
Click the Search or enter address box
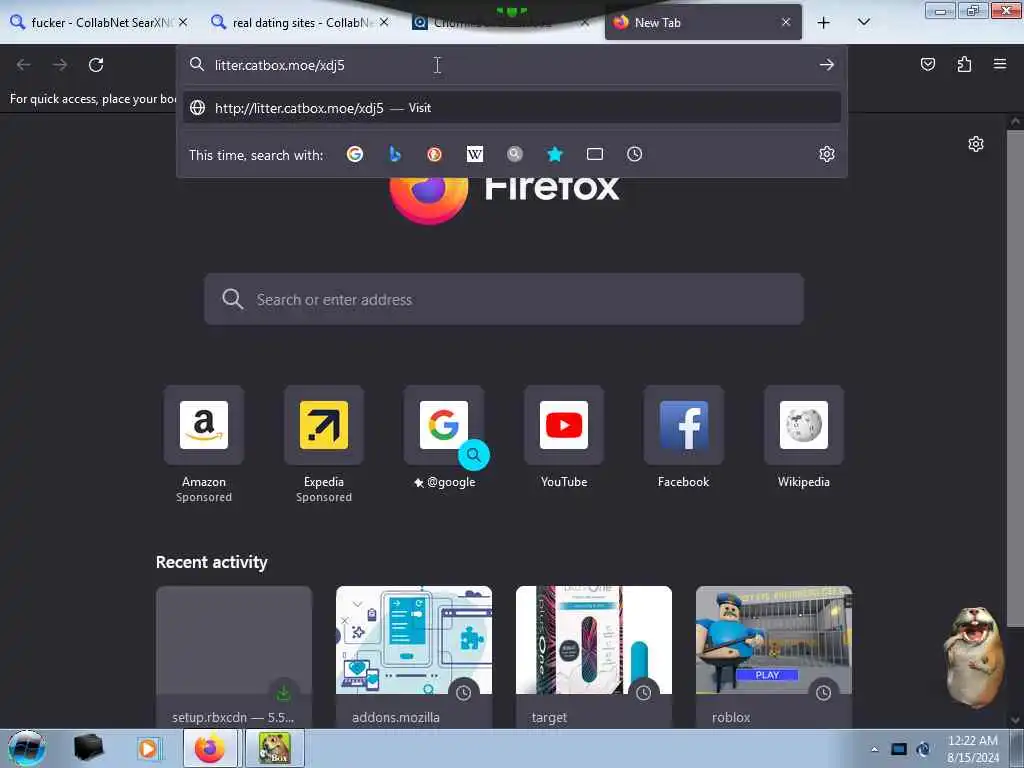tap(504, 299)
